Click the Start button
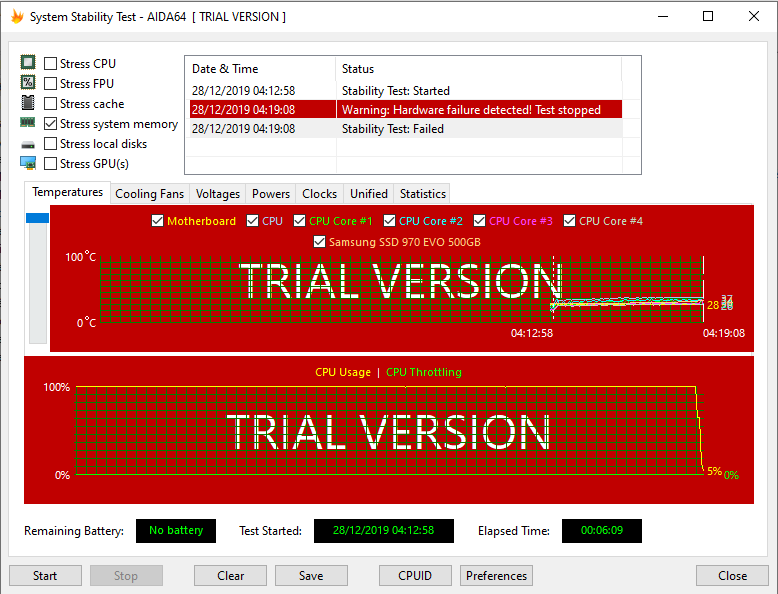 point(45,576)
